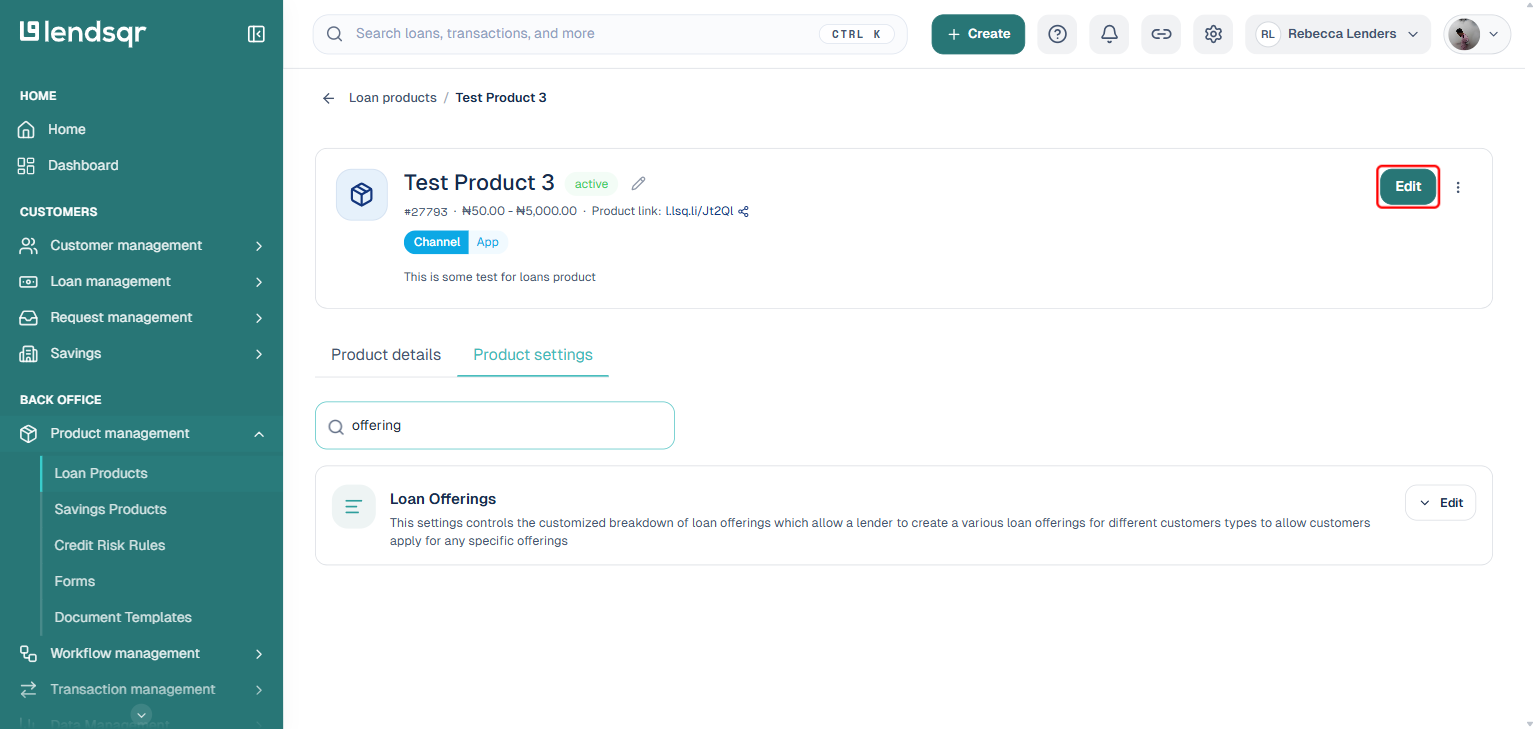The width and height of the screenshot is (1535, 730).
Task: Open Credit Risk Rules in sidebar
Action: pos(110,546)
